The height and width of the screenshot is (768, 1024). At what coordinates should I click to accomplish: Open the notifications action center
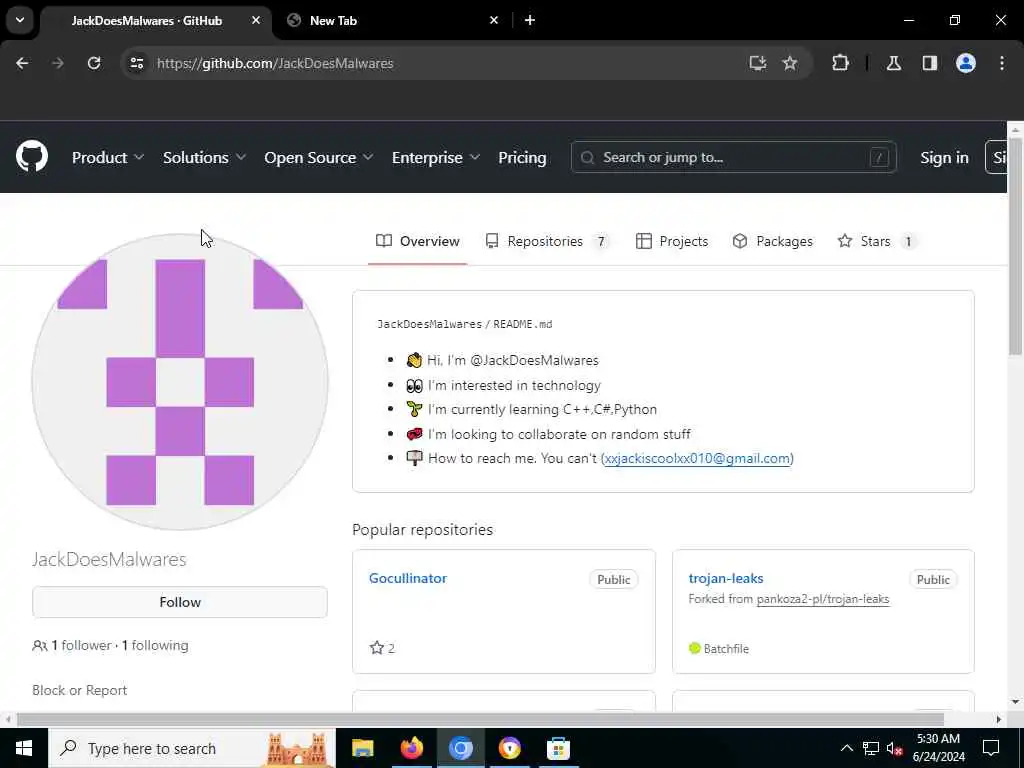(991, 748)
